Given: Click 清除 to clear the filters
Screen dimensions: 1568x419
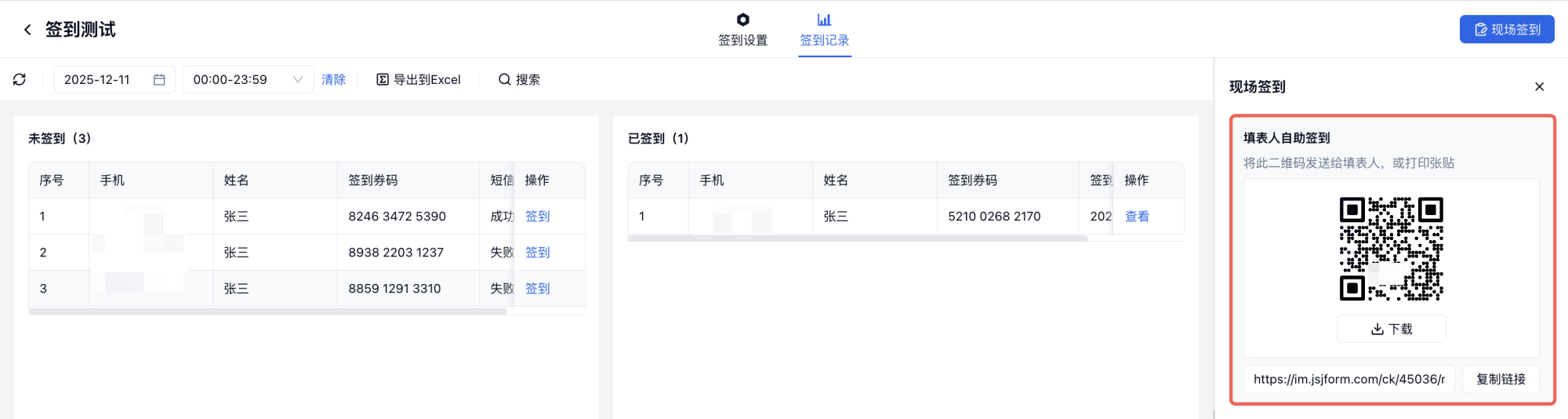Looking at the screenshot, I should 333,79.
